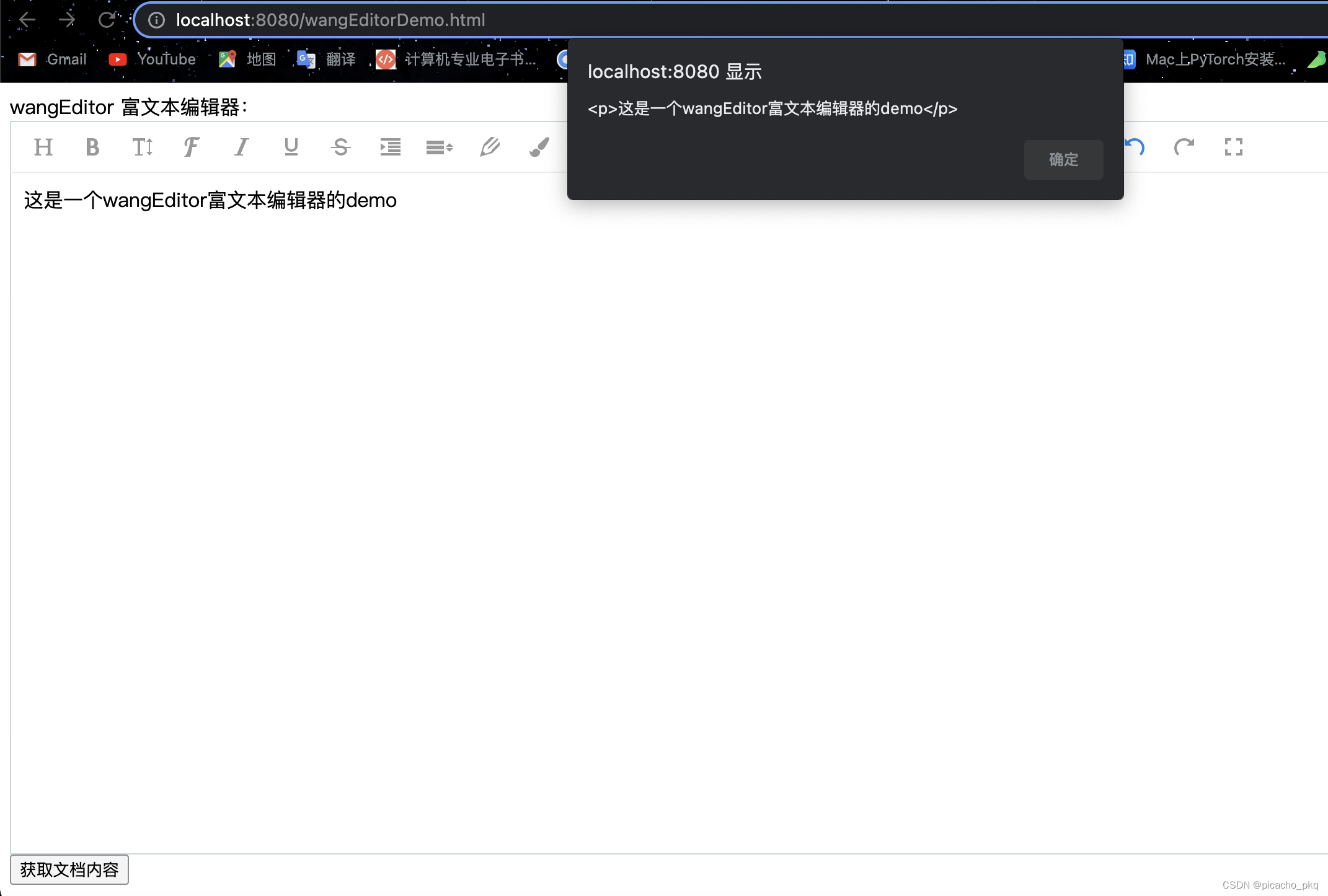
Task: Select the Heading (H) tool
Action: (43, 147)
